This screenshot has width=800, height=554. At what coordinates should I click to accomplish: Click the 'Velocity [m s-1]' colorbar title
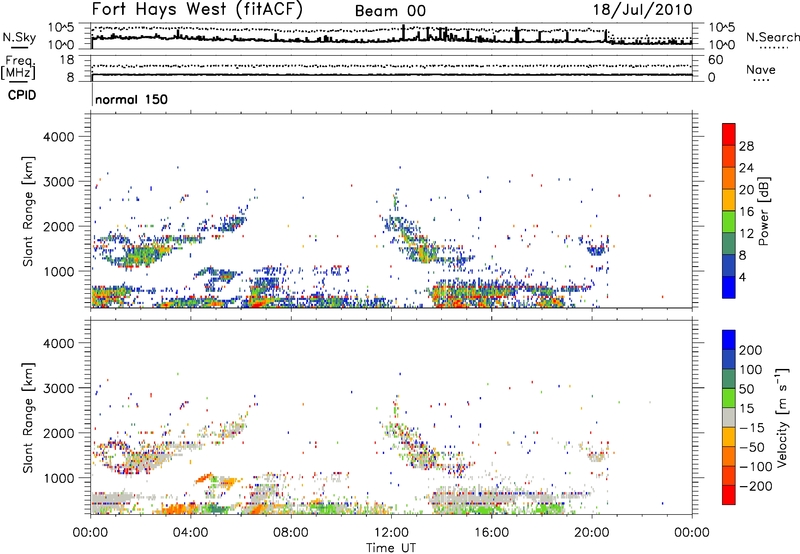(x=782, y=417)
